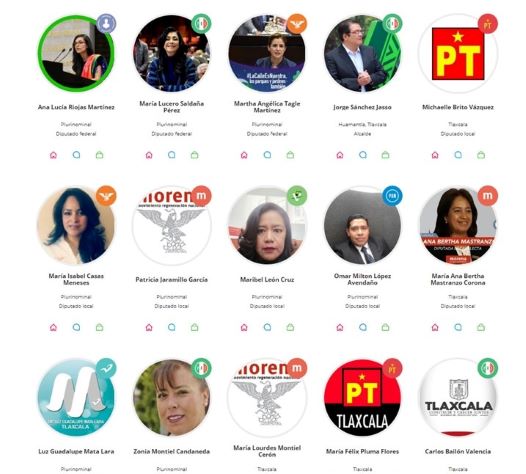The height and width of the screenshot is (474, 526).
Task: Click the pink house icon under Jorge Sánchez Jasso
Action: 340,155
